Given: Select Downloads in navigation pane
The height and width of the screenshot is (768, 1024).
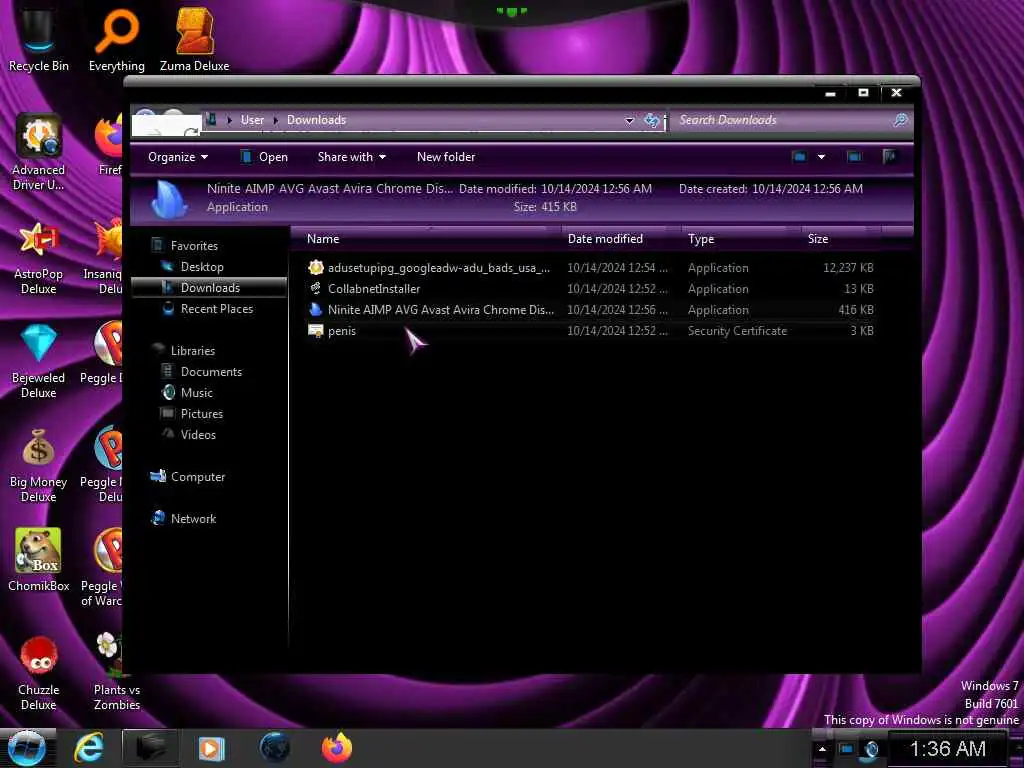Looking at the screenshot, I should click(210, 287).
